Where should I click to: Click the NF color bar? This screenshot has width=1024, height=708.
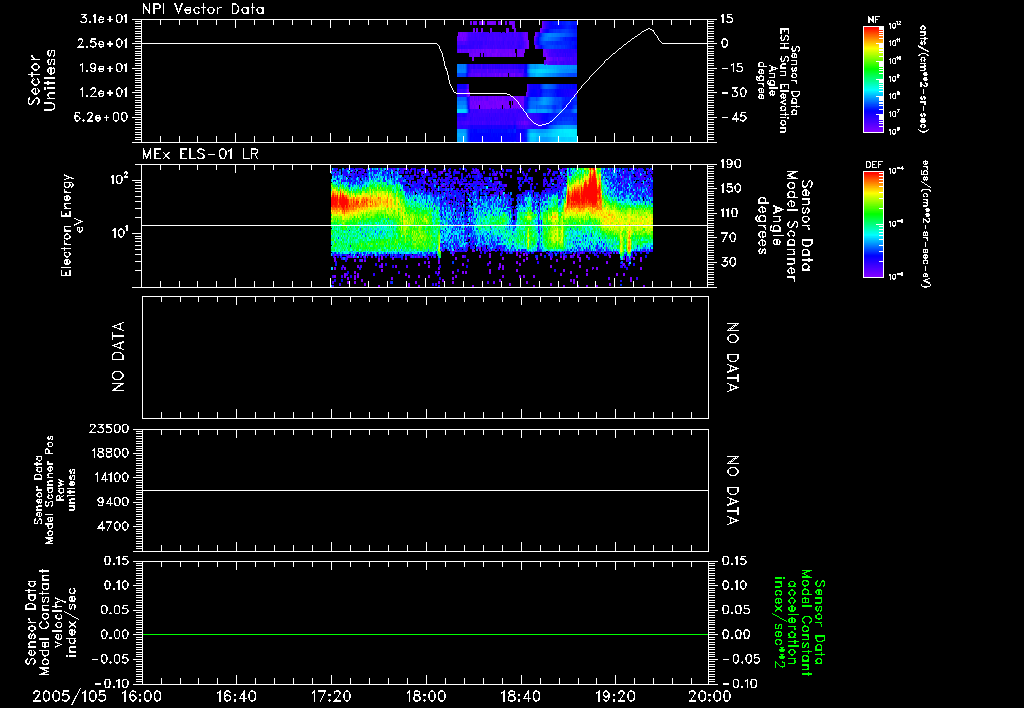click(x=874, y=79)
